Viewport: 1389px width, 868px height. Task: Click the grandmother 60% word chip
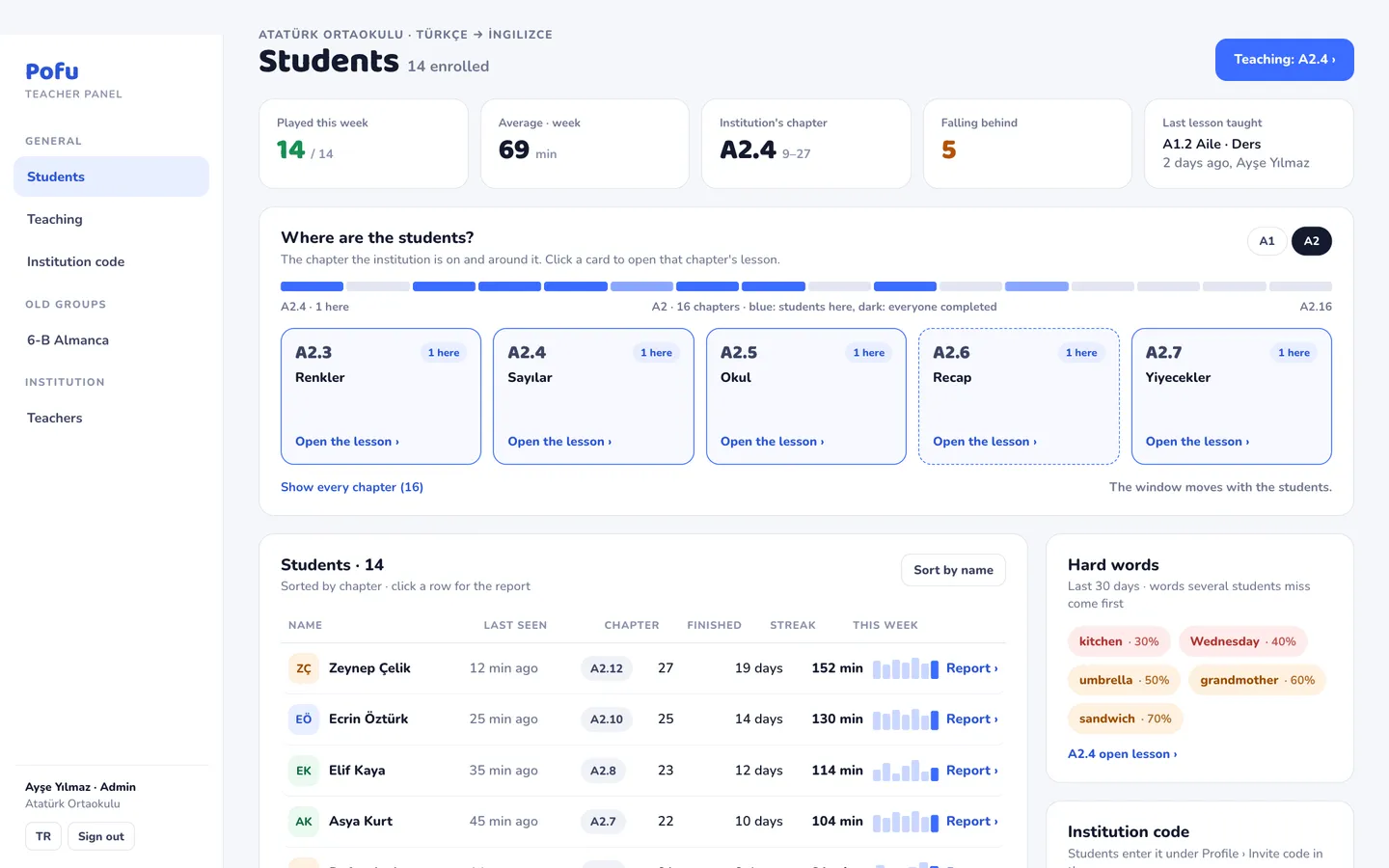point(1258,680)
